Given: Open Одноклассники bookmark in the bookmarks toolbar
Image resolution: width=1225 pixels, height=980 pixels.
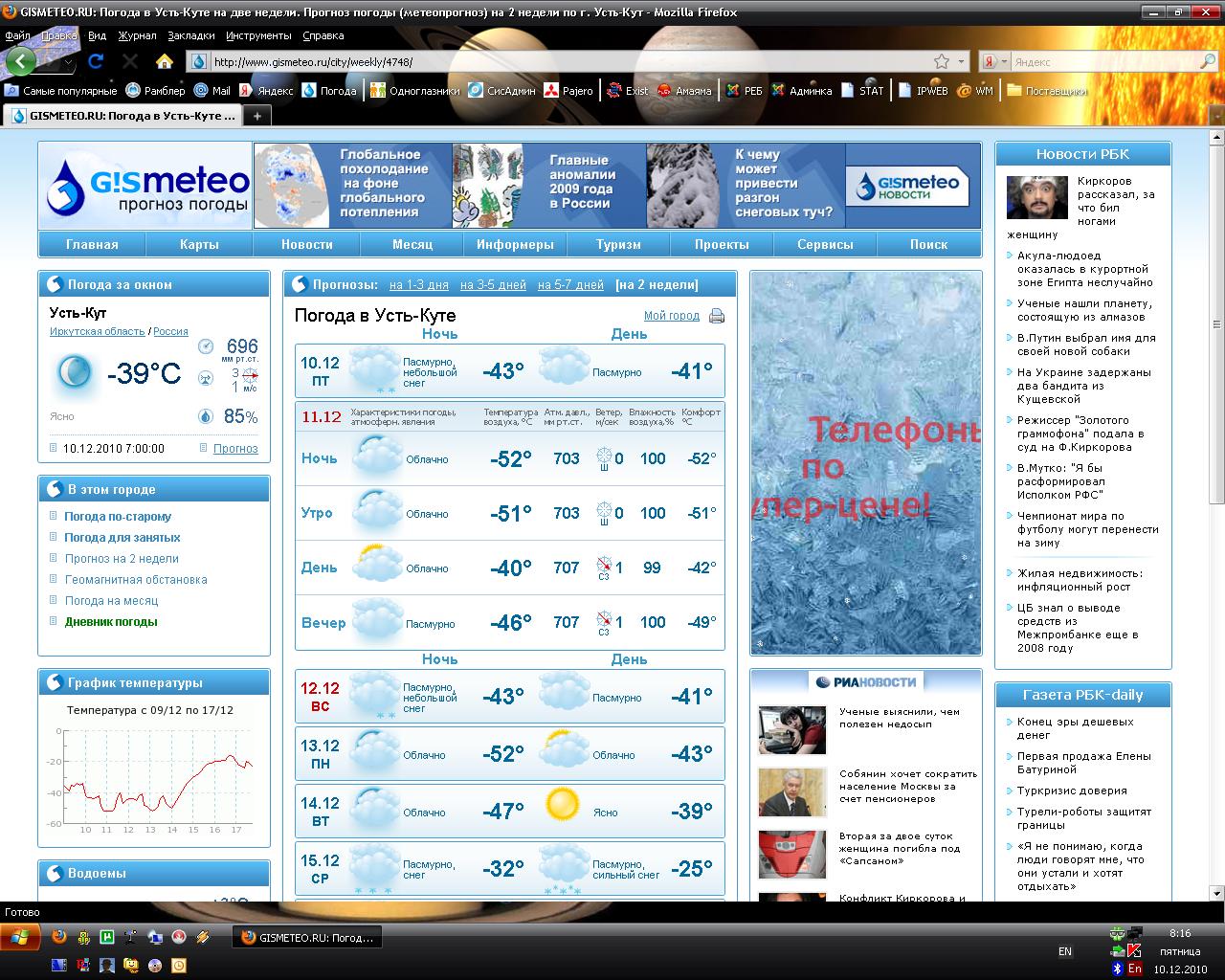Looking at the screenshot, I should 417,91.
